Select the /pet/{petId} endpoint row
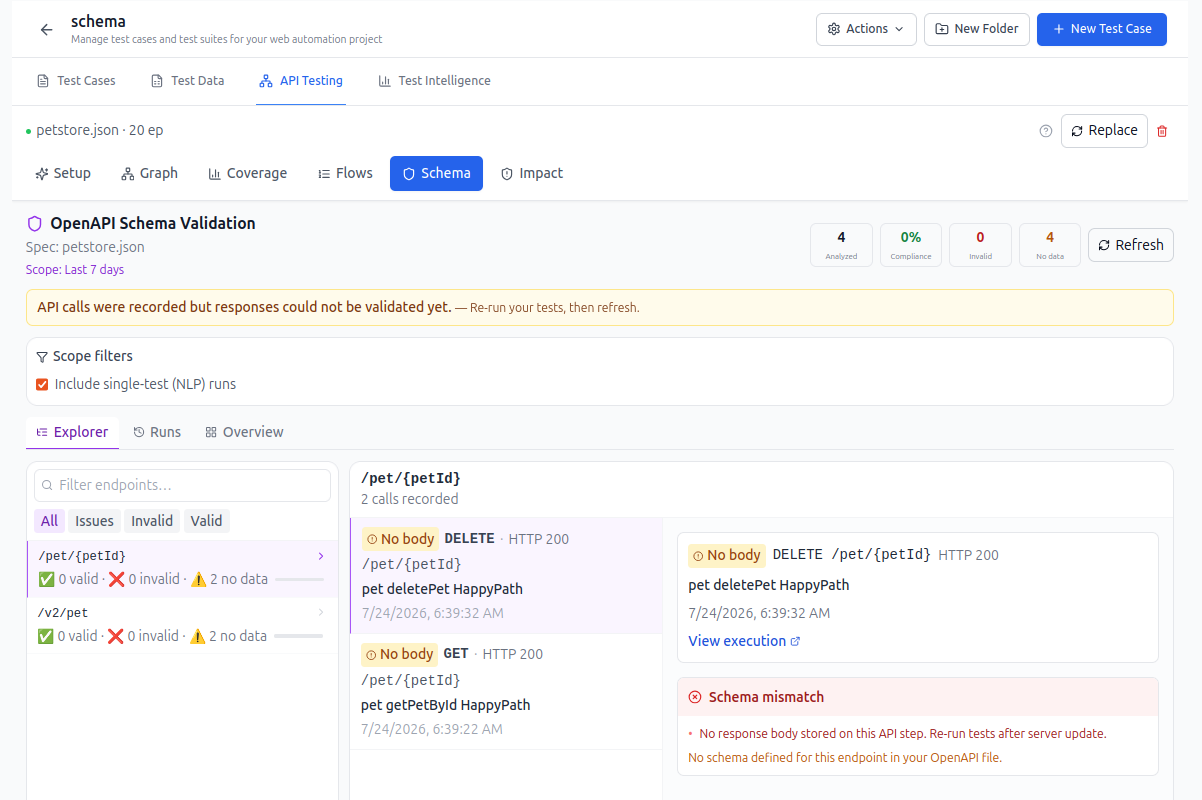 pos(182,569)
